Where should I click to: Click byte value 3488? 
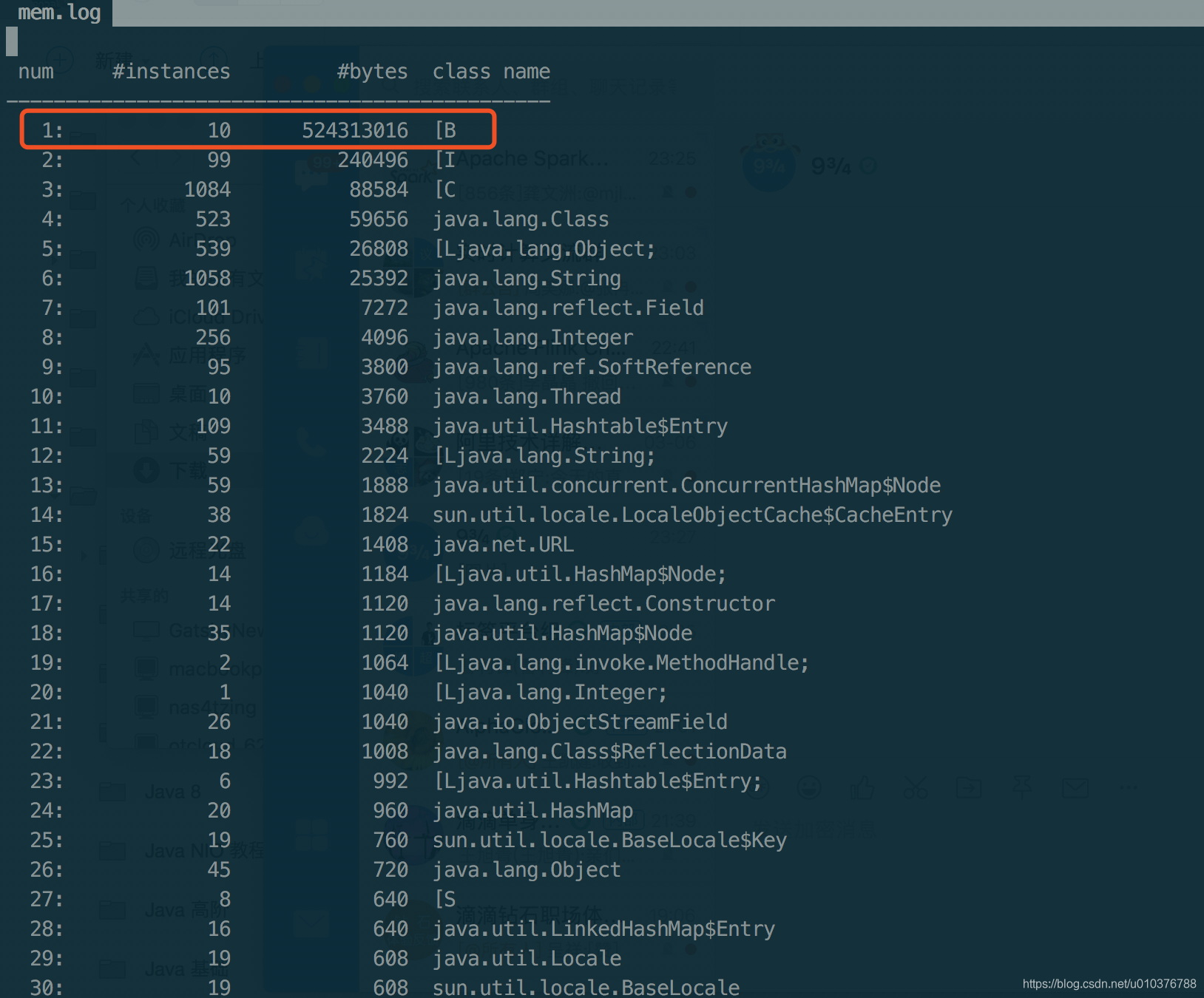pos(385,427)
